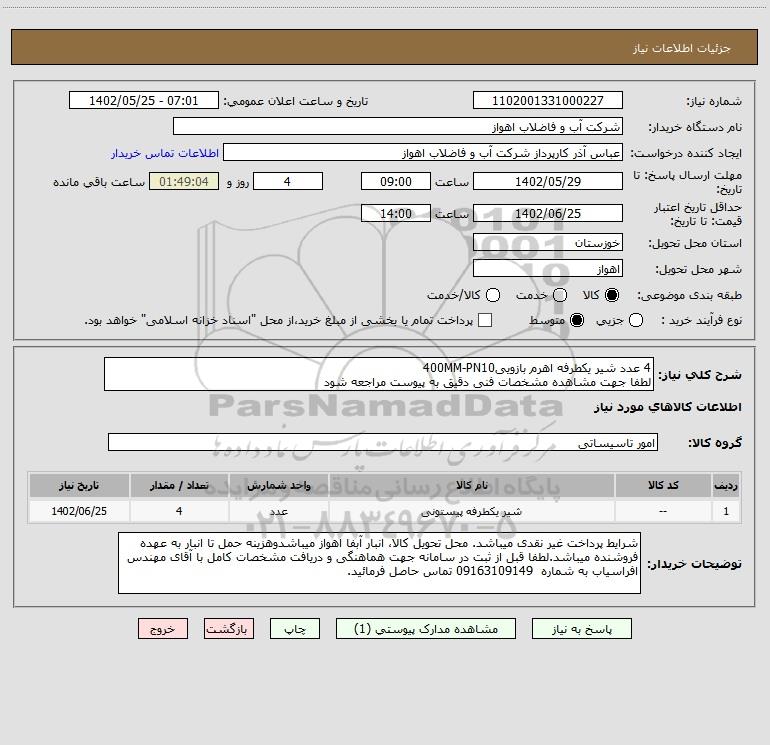The image size is (770, 745).
Task: Click requester field عباس آذر کارپرداز
Action: pyautogui.click(x=423, y=153)
